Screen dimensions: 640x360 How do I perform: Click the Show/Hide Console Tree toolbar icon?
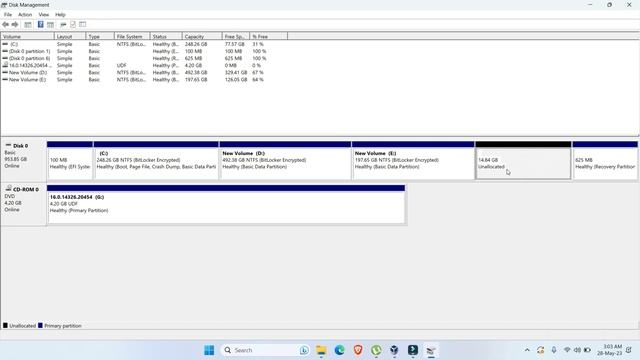(28, 24)
